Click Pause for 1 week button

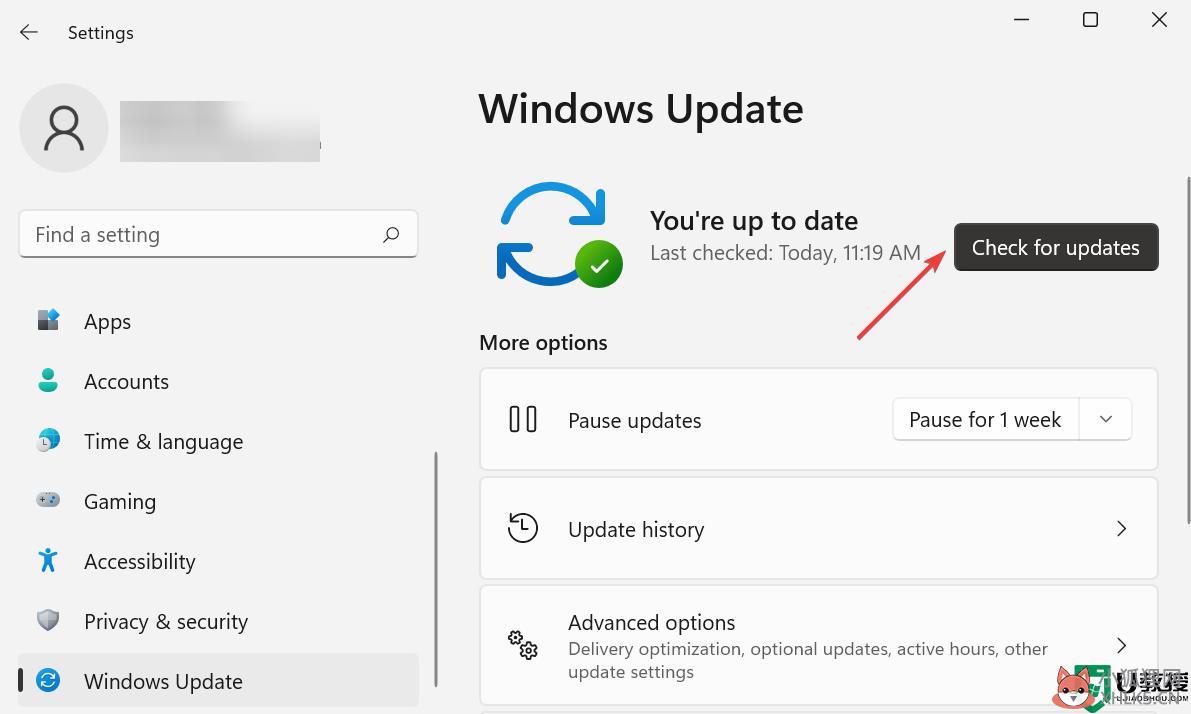coord(985,419)
